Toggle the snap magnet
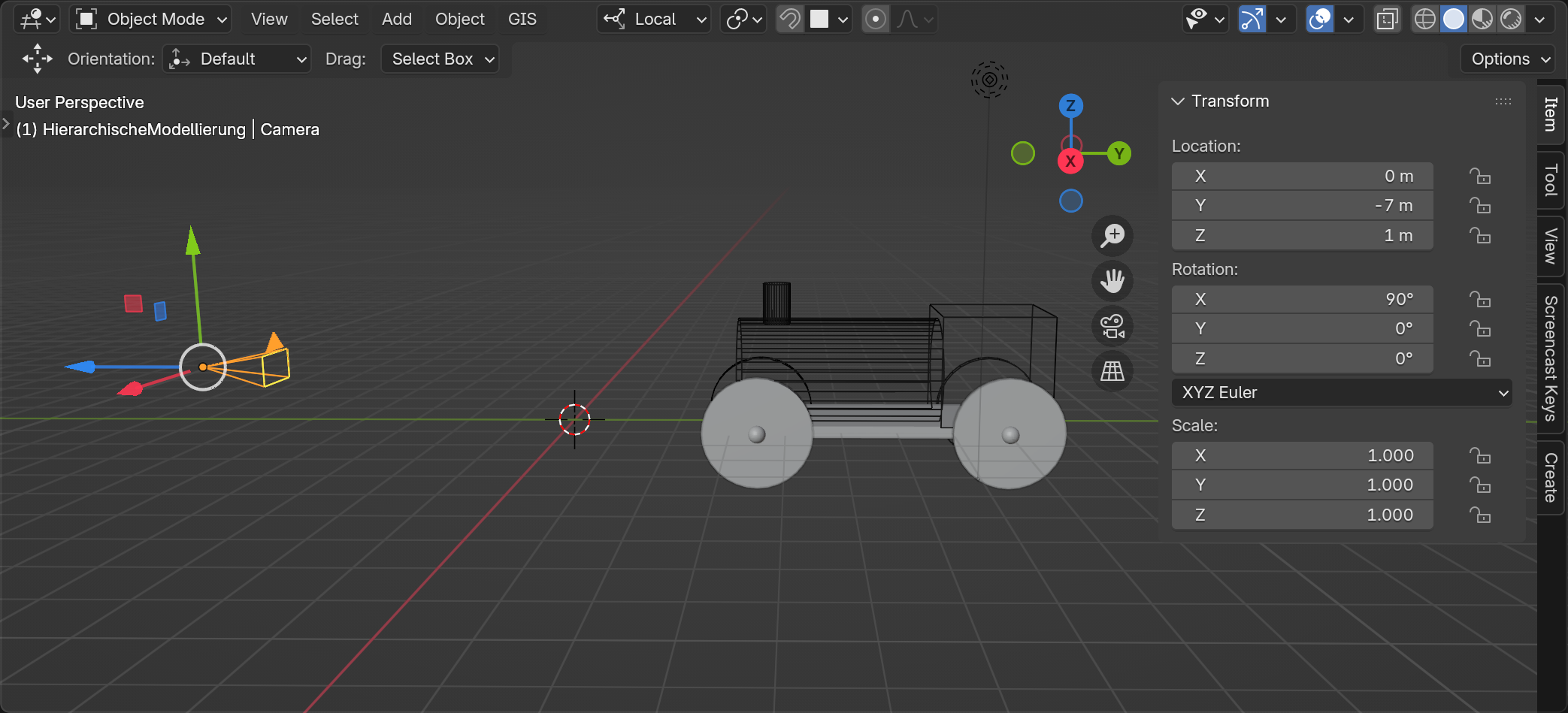1568x713 pixels. point(790,20)
